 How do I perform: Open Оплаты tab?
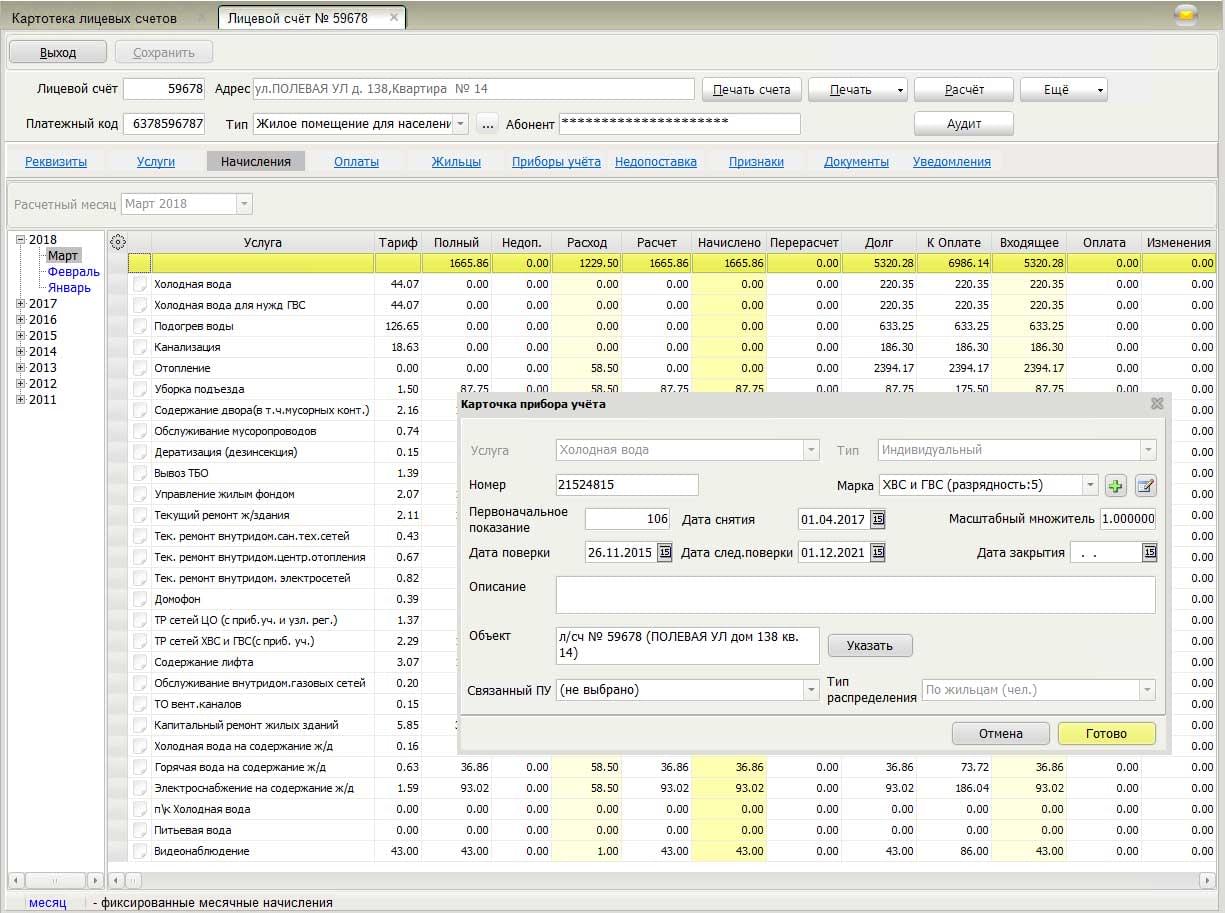(356, 161)
